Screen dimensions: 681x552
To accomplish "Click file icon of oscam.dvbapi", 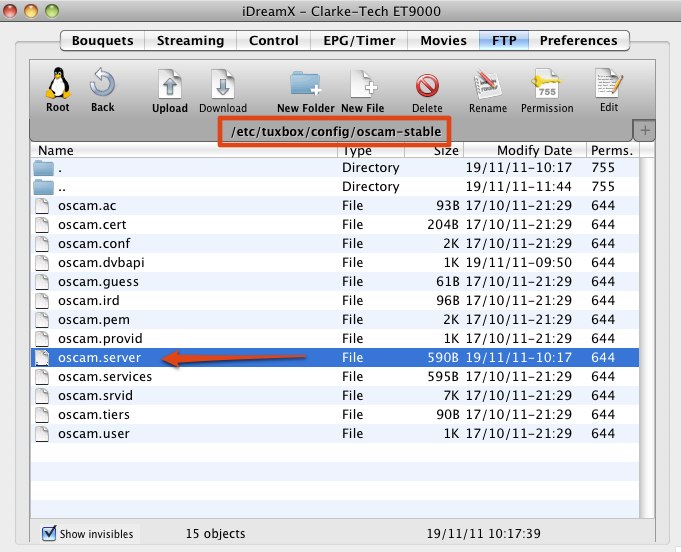I will pos(42,263).
